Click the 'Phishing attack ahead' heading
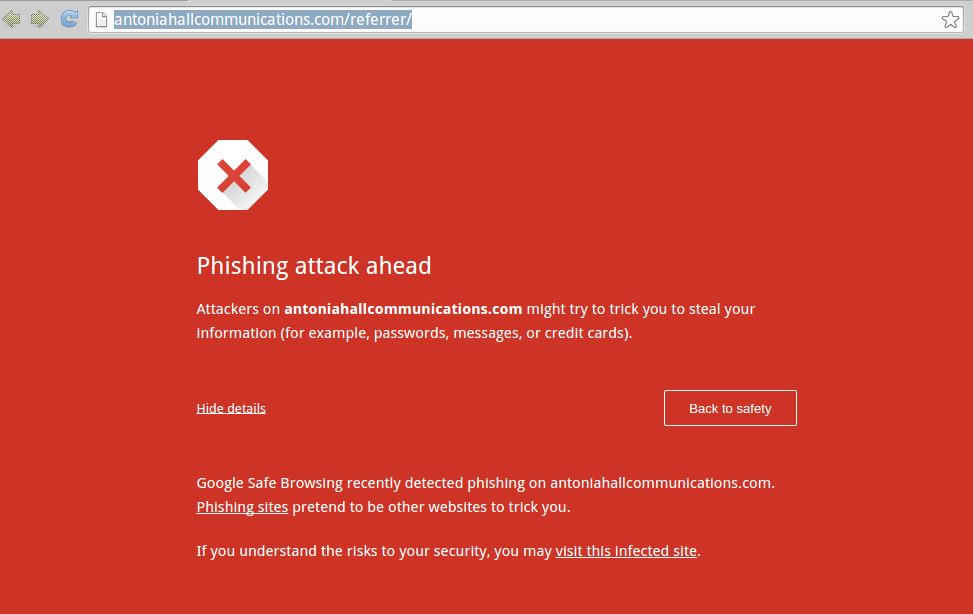973x614 pixels. click(313, 266)
